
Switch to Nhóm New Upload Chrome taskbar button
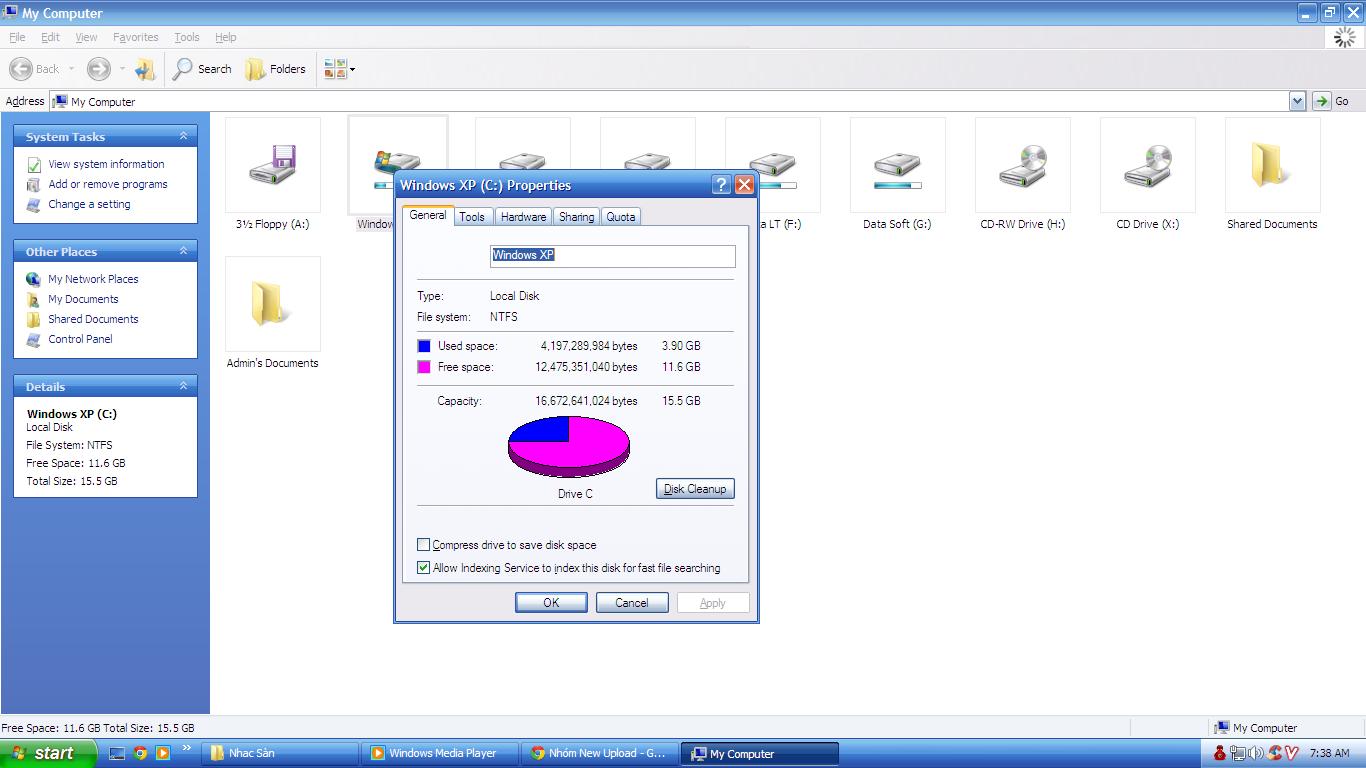(x=599, y=754)
